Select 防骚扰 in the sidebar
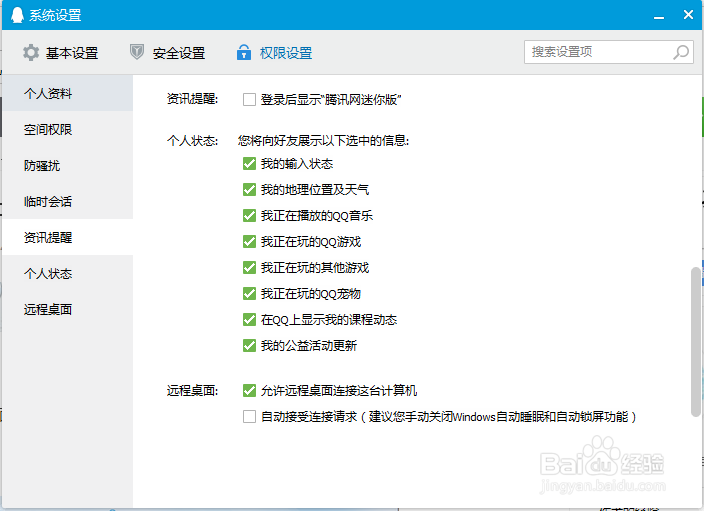Screen dimensions: 704x511 coord(67,165)
